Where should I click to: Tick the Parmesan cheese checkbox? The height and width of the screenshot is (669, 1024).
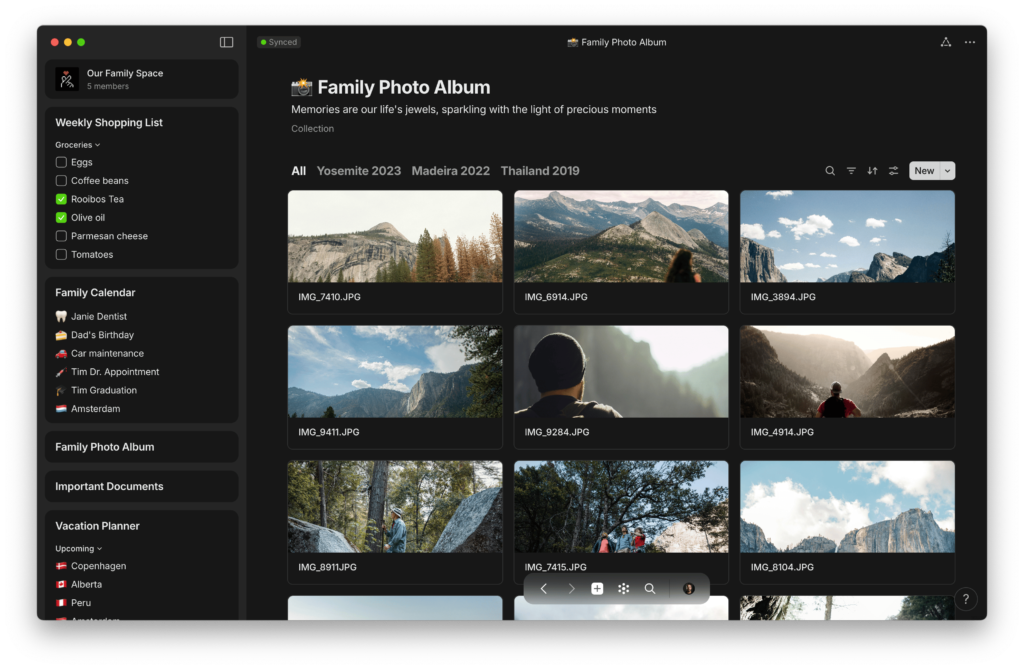61,236
